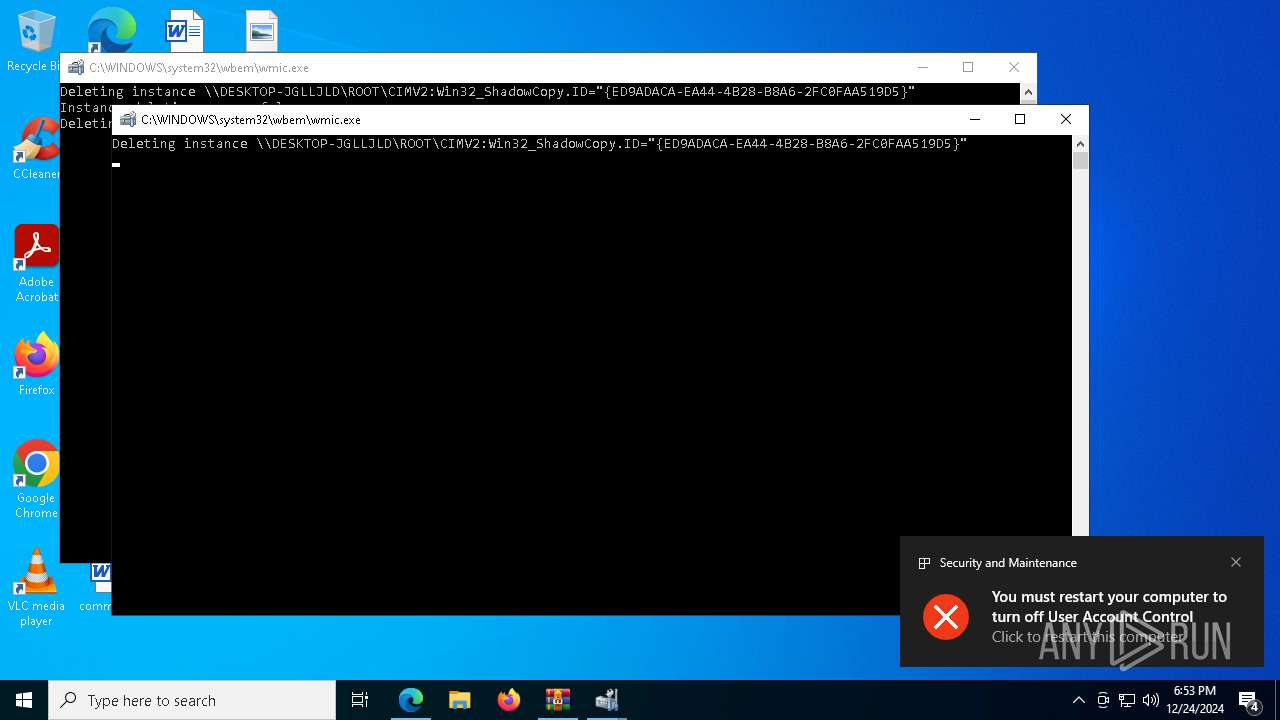Viewport: 1280px width, 720px height.
Task: Close the front wmic.exe console window
Action: pyautogui.click(x=1066, y=119)
